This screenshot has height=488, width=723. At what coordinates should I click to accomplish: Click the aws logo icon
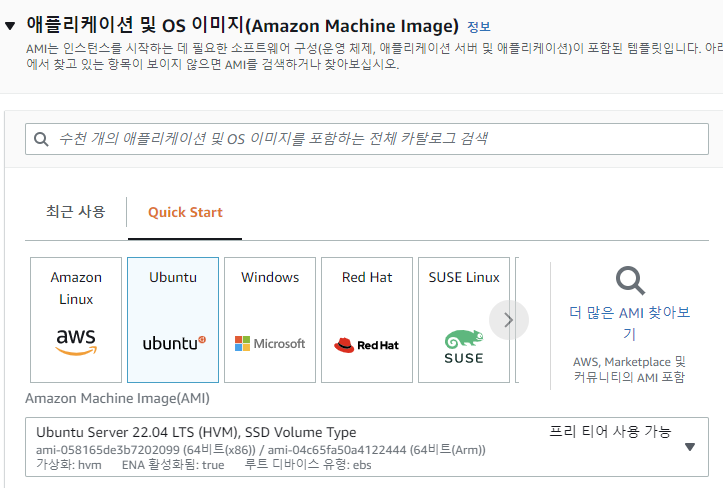click(76, 342)
